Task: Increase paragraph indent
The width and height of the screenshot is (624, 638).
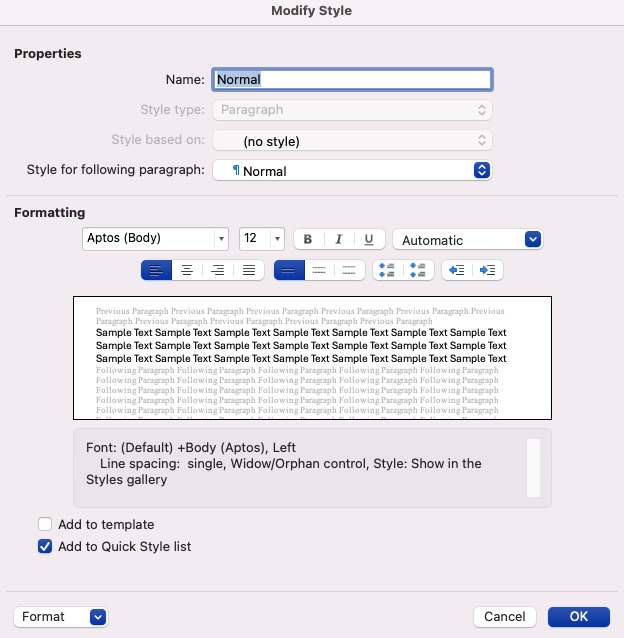Action: (x=488, y=270)
